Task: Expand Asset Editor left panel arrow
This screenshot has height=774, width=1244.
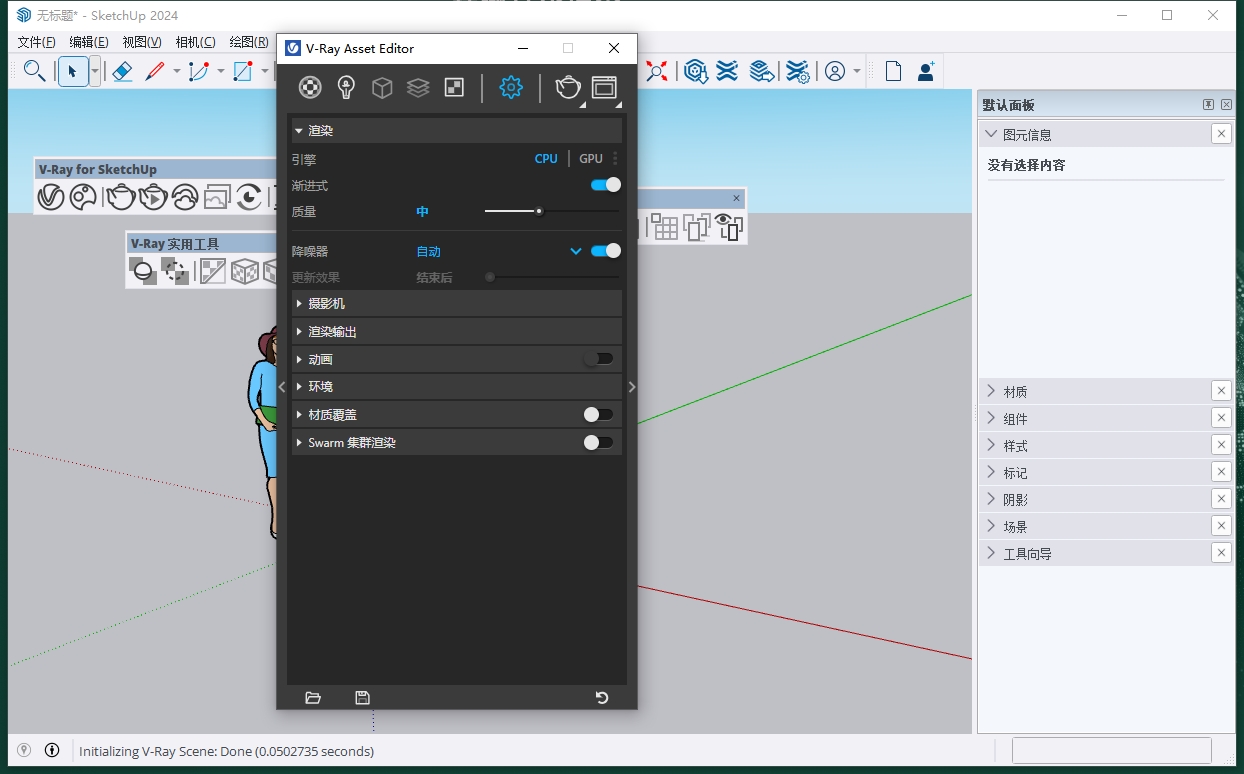Action: tap(282, 387)
